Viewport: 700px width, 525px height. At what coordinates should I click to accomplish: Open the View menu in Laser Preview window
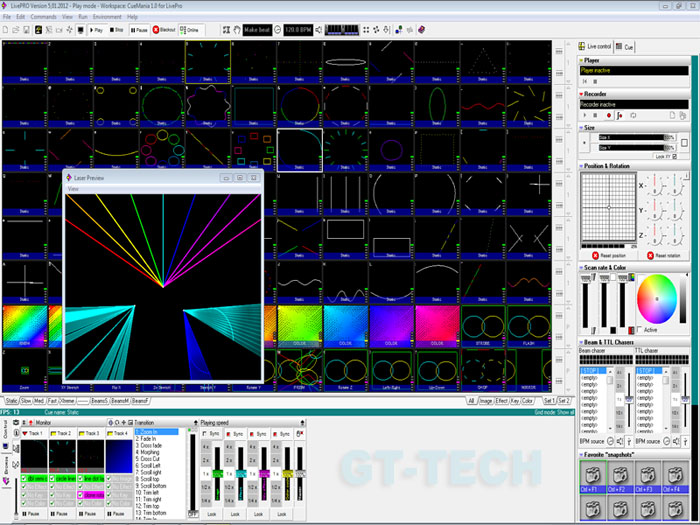[x=73, y=189]
